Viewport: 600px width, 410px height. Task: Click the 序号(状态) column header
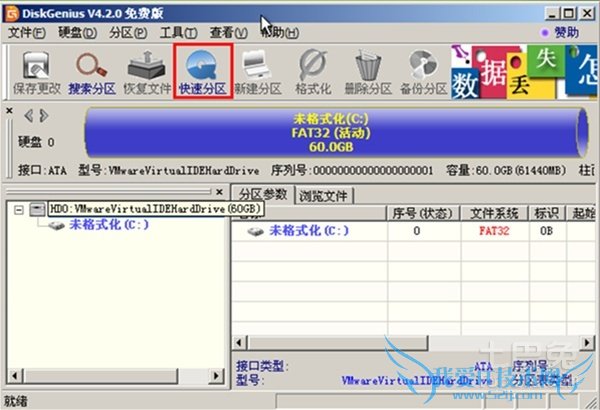point(422,213)
